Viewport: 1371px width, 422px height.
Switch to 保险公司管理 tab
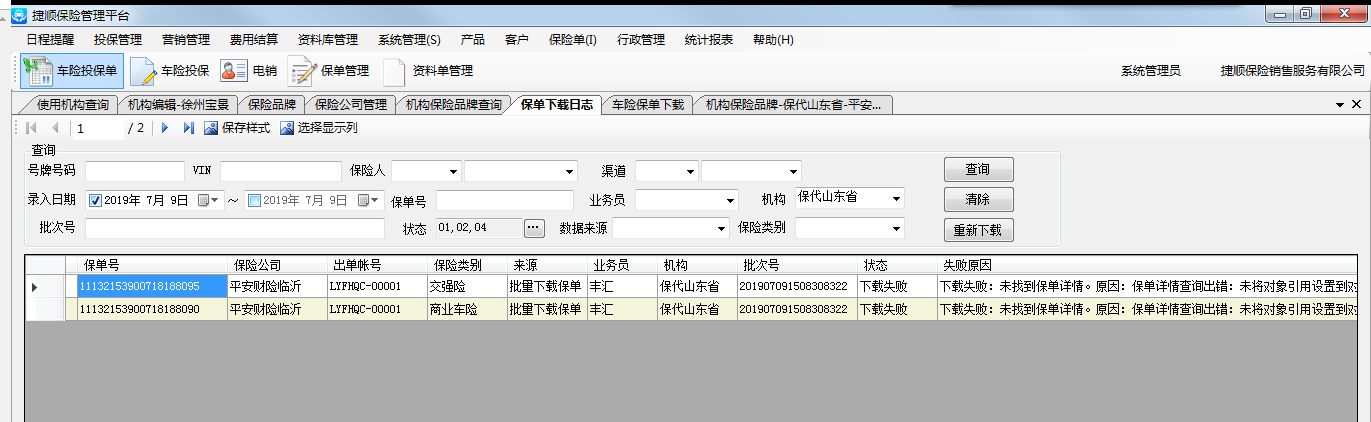[x=350, y=104]
